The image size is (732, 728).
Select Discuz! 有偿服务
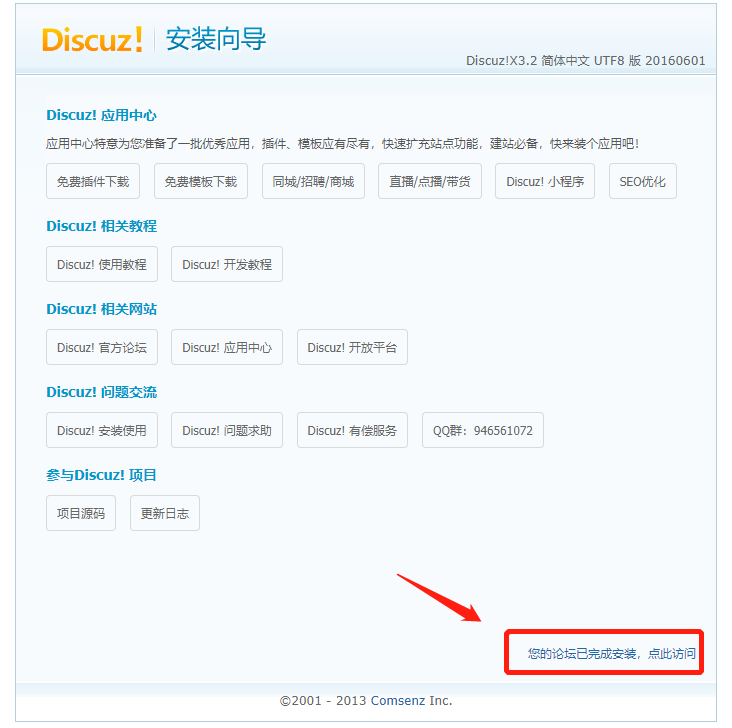pos(352,431)
